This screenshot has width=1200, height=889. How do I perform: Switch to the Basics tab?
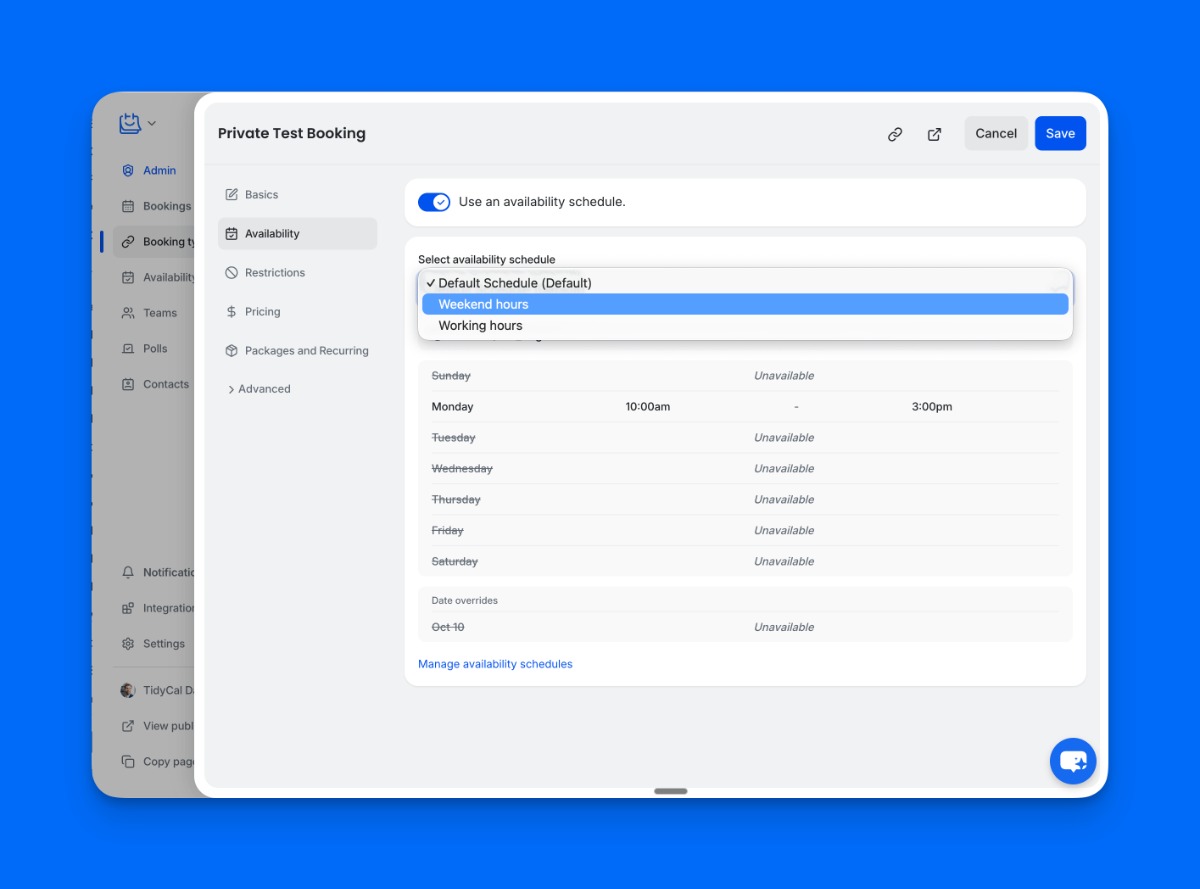(261, 195)
